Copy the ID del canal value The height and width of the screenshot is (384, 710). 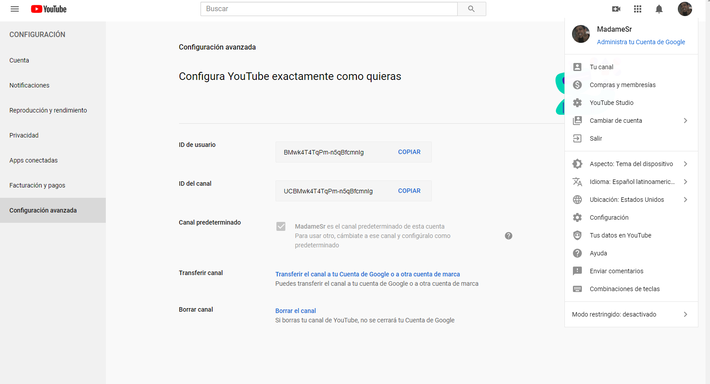coord(409,191)
